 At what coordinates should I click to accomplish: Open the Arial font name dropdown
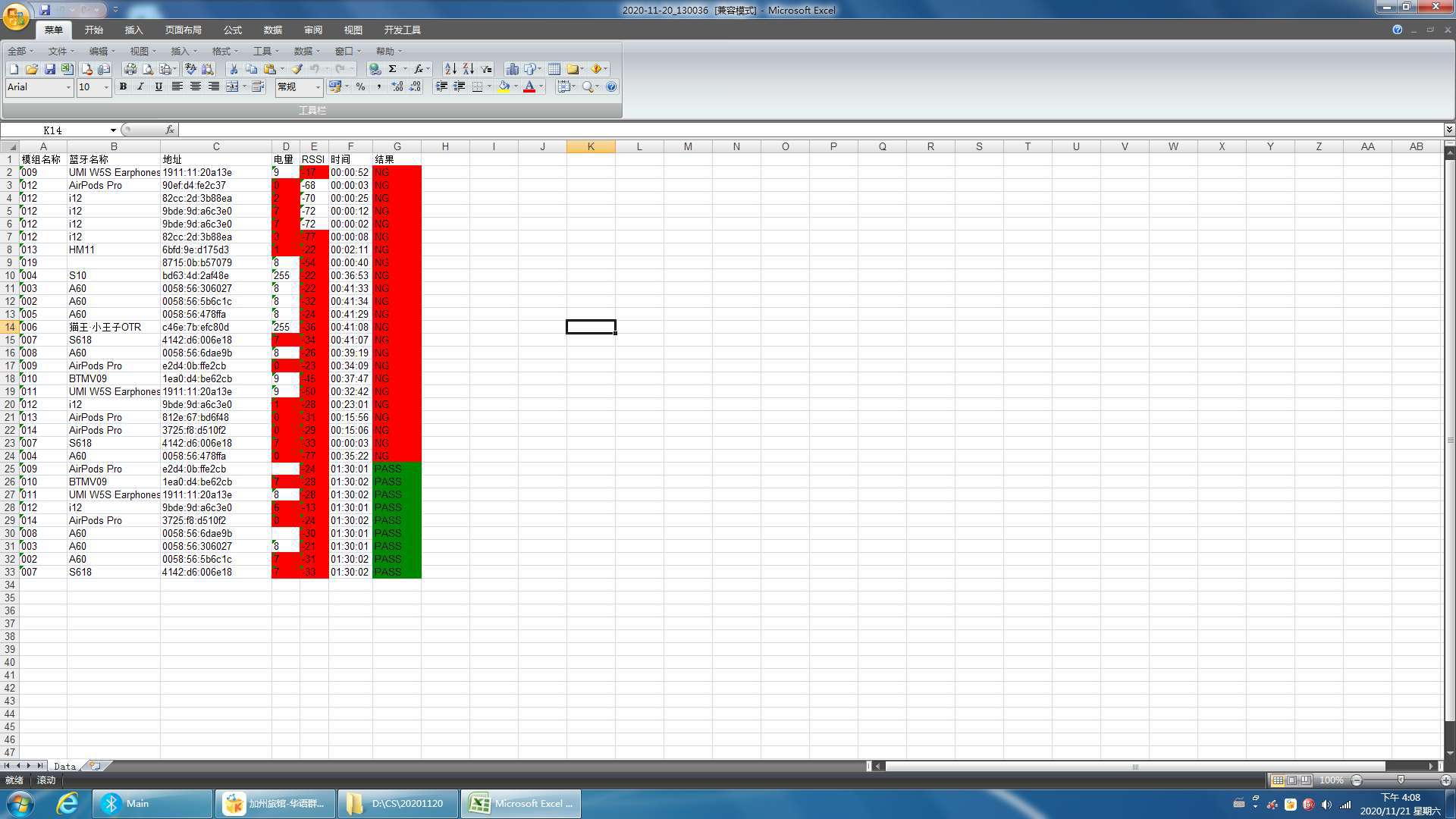point(68,87)
